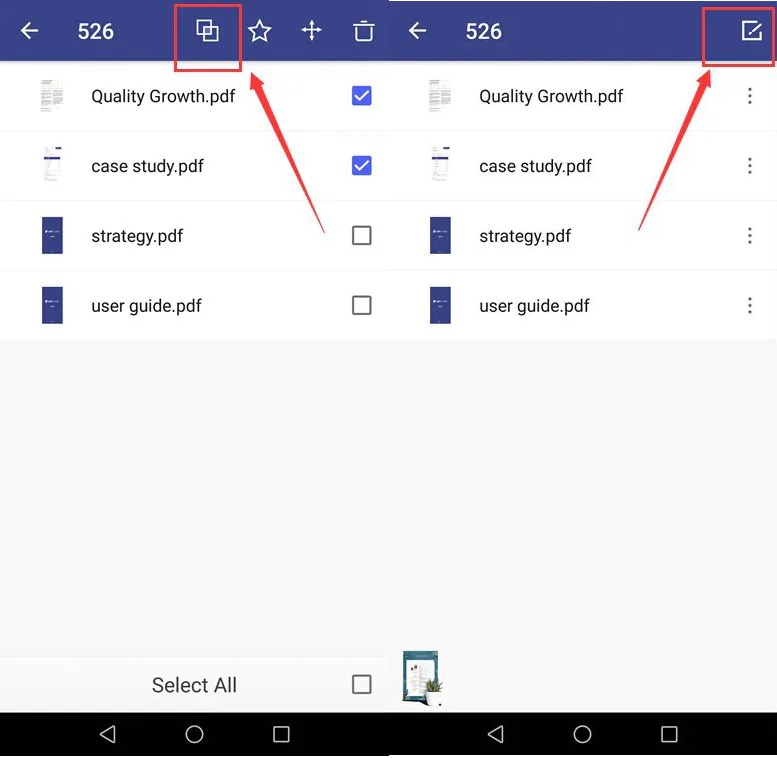
Task: Go back using left panel arrow
Action: coord(30,31)
